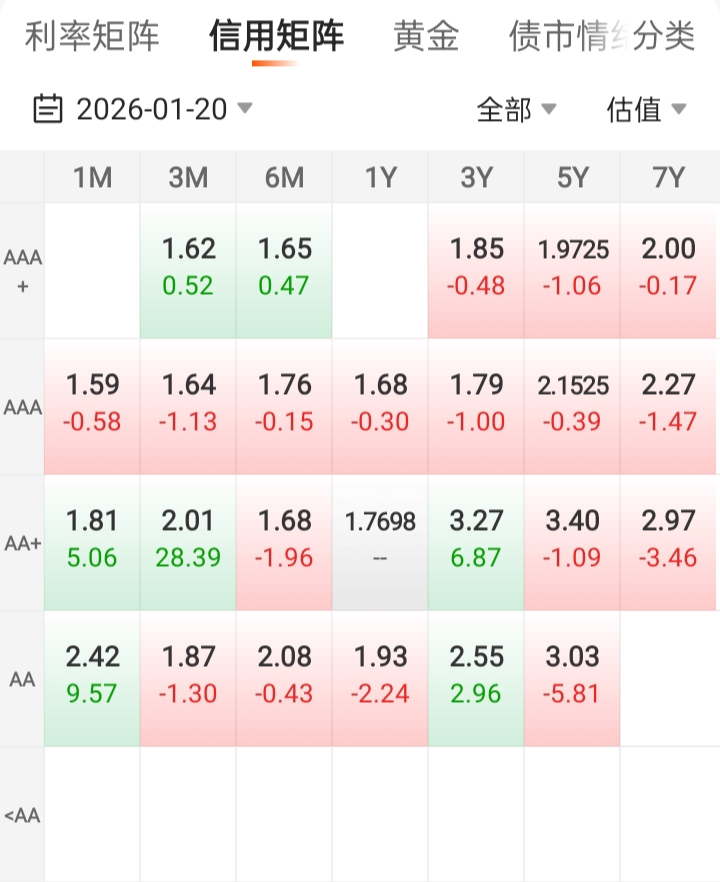The image size is (720, 882).
Task: Click the AA 5Y cell showing -5.81
Action: [572, 678]
